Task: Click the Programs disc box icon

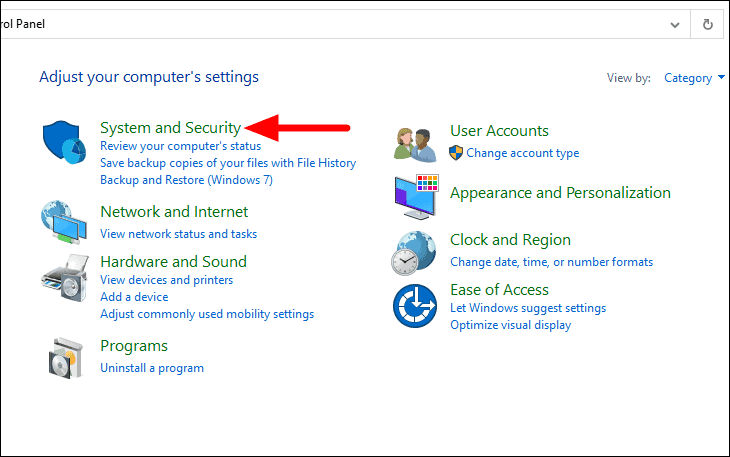Action: 65,358
